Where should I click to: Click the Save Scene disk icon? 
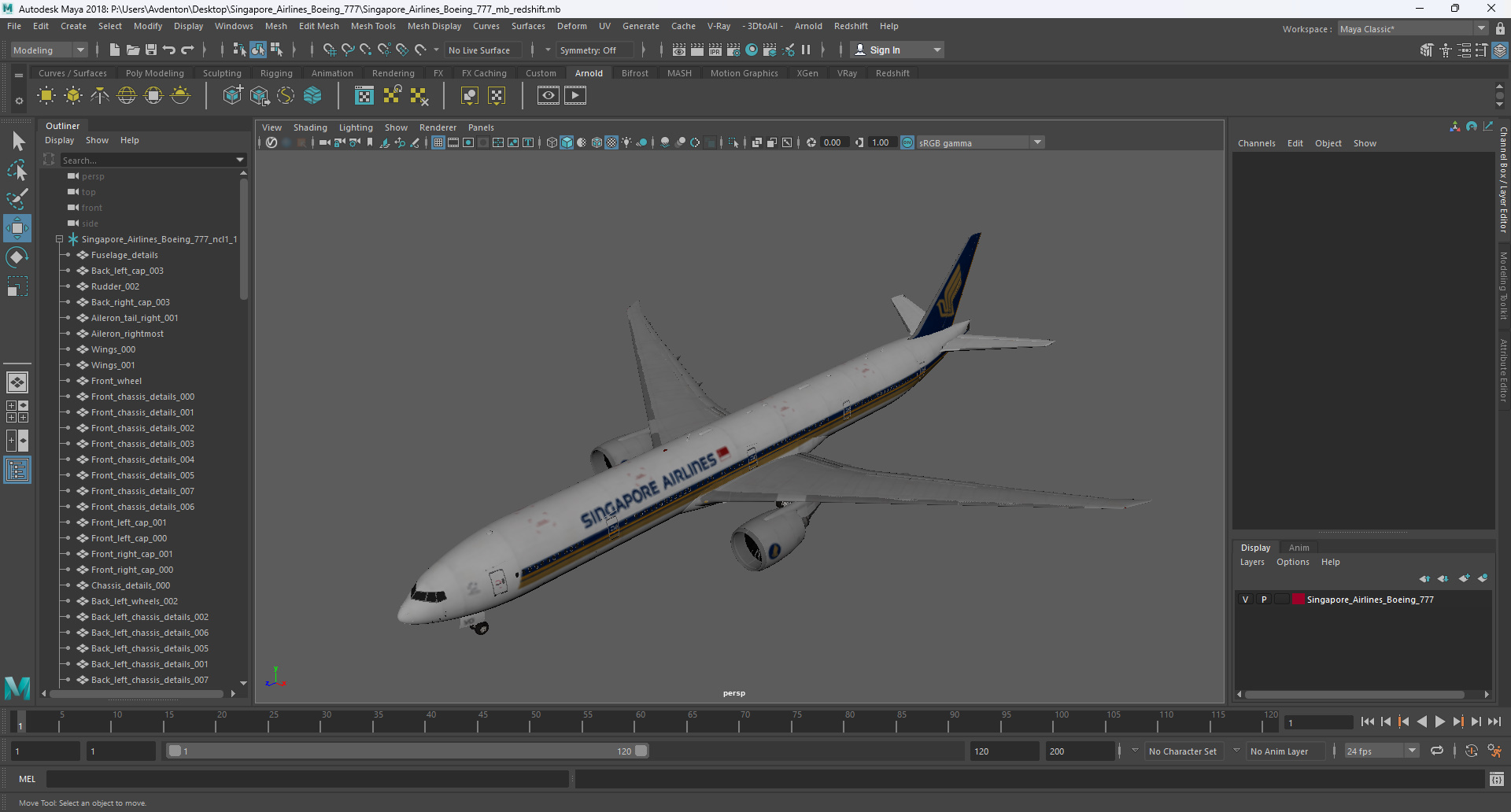point(151,50)
